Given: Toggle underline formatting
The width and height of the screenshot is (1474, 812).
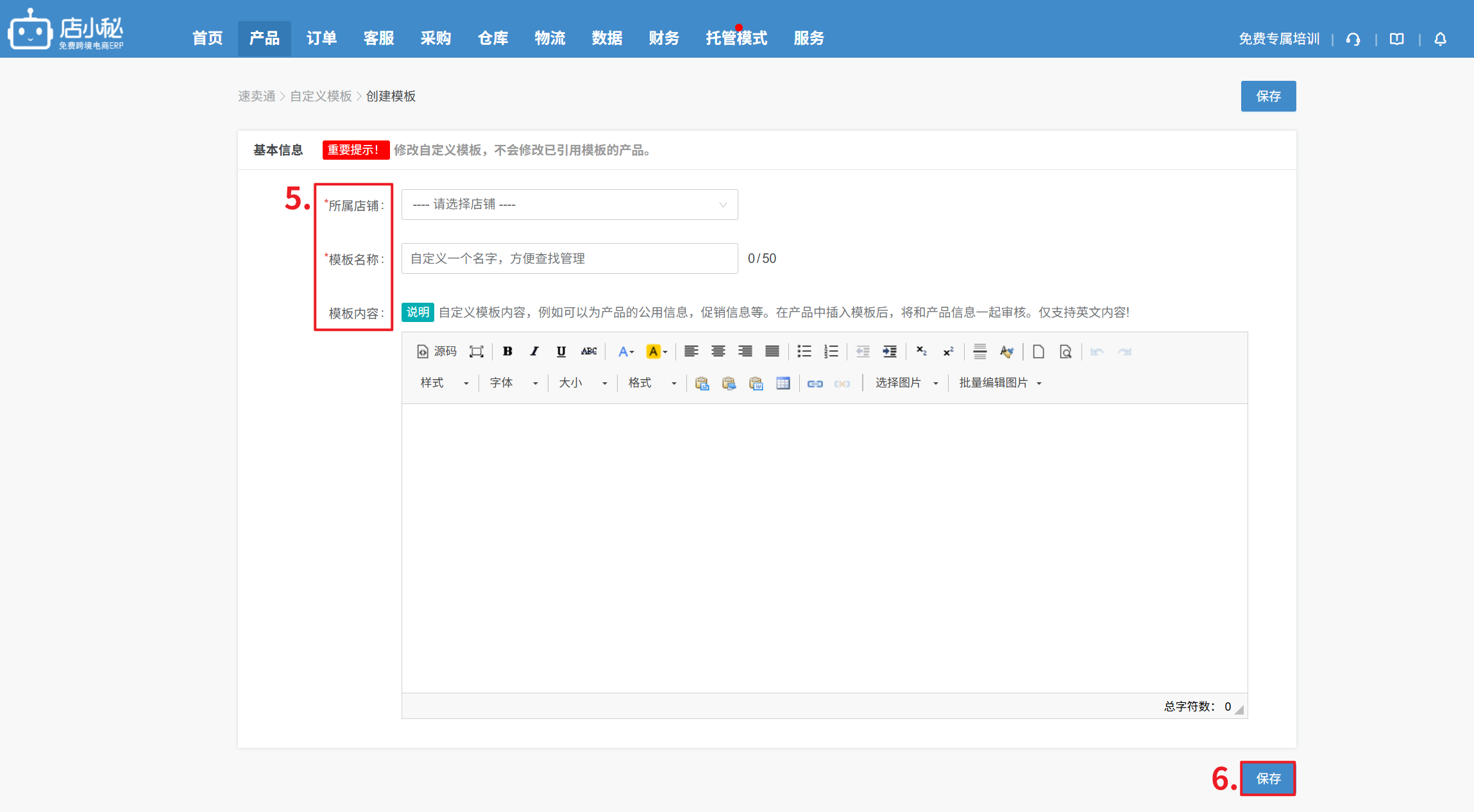Looking at the screenshot, I should pos(561,351).
